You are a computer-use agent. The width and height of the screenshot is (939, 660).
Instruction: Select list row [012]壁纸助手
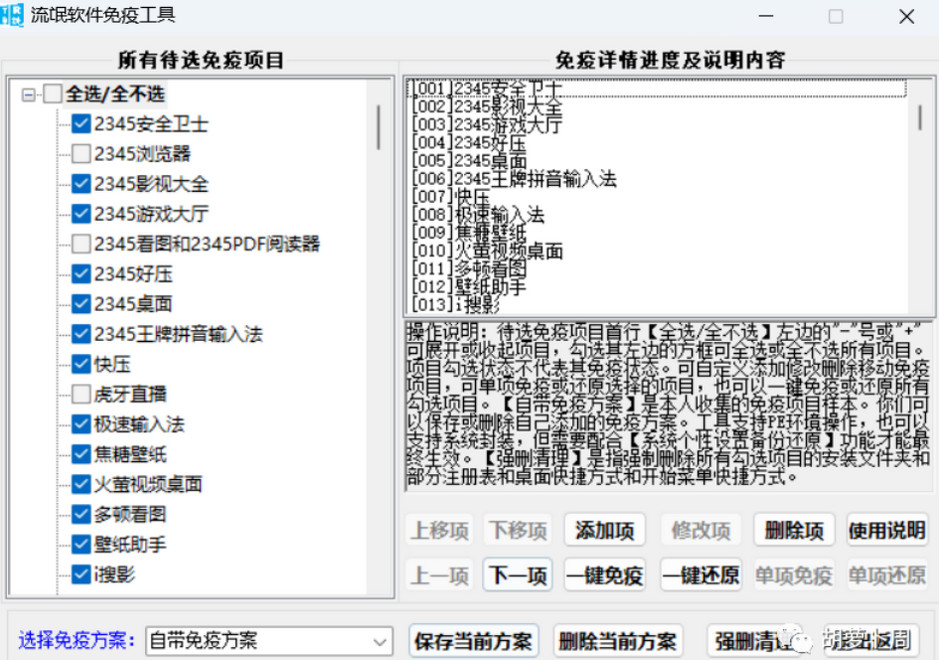[x=658, y=286]
